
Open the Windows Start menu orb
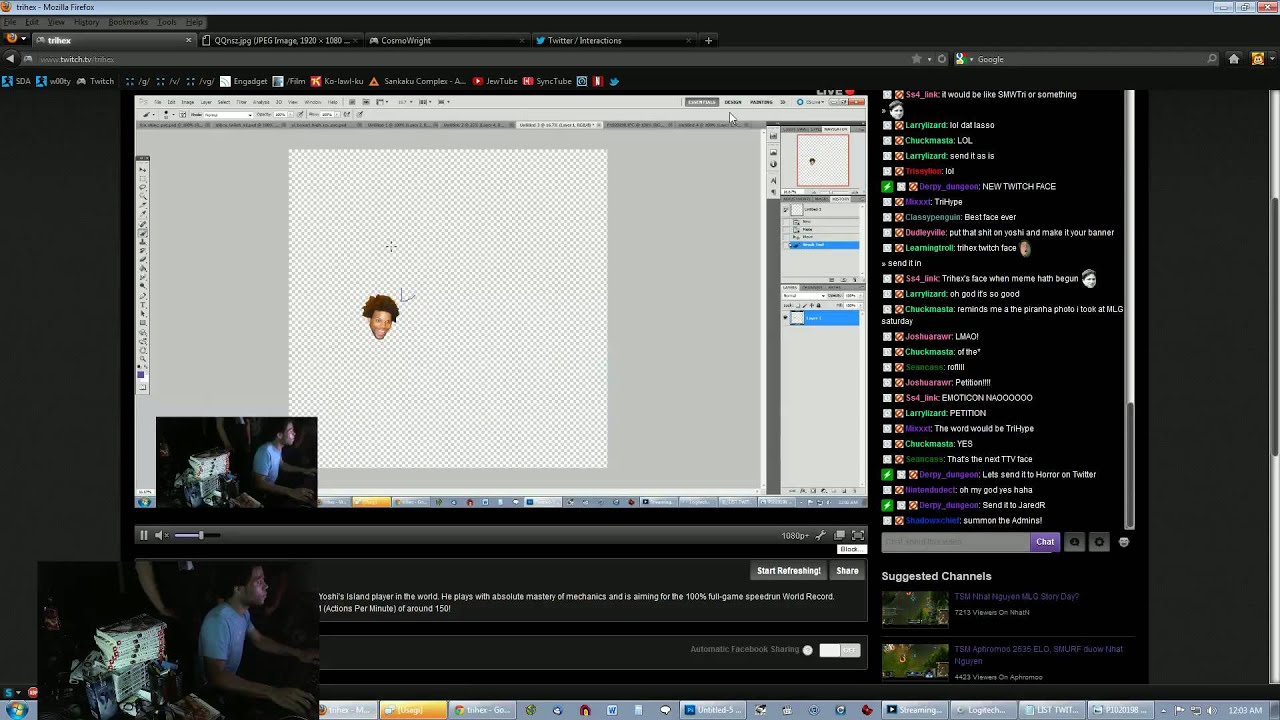click(18, 710)
